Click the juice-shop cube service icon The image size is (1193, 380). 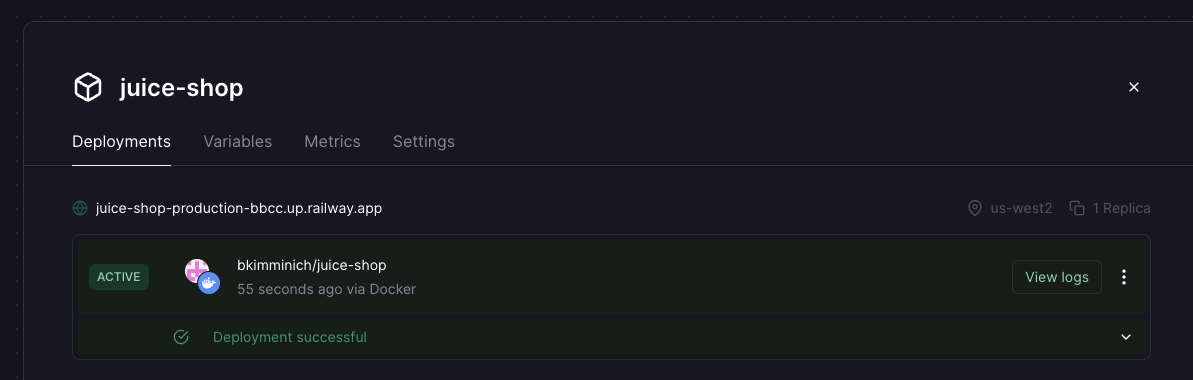coord(87,88)
